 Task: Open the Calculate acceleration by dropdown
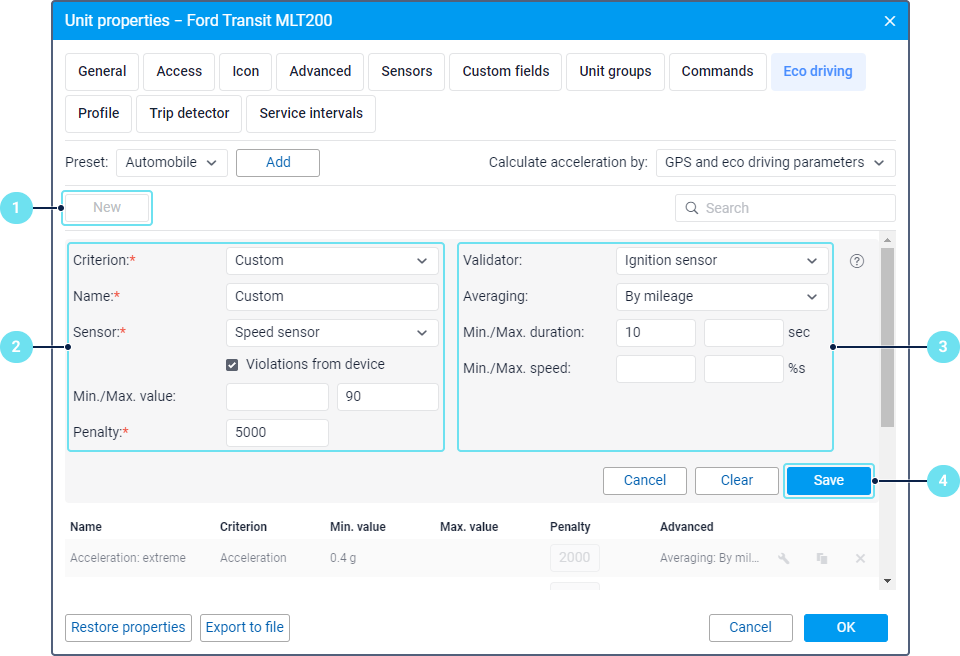pyautogui.click(x=775, y=163)
